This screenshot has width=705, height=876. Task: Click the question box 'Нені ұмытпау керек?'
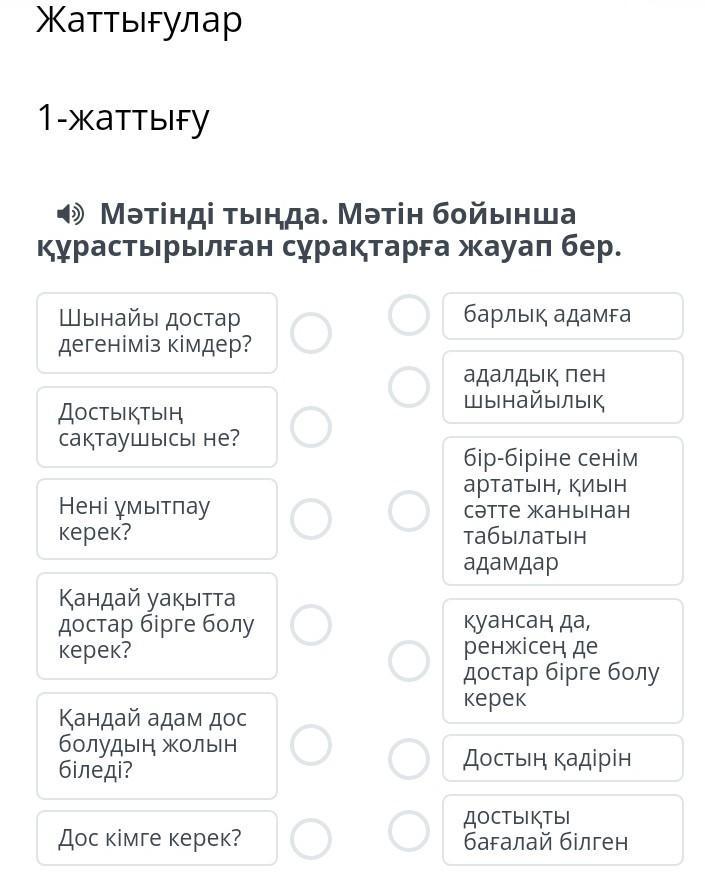[157, 519]
